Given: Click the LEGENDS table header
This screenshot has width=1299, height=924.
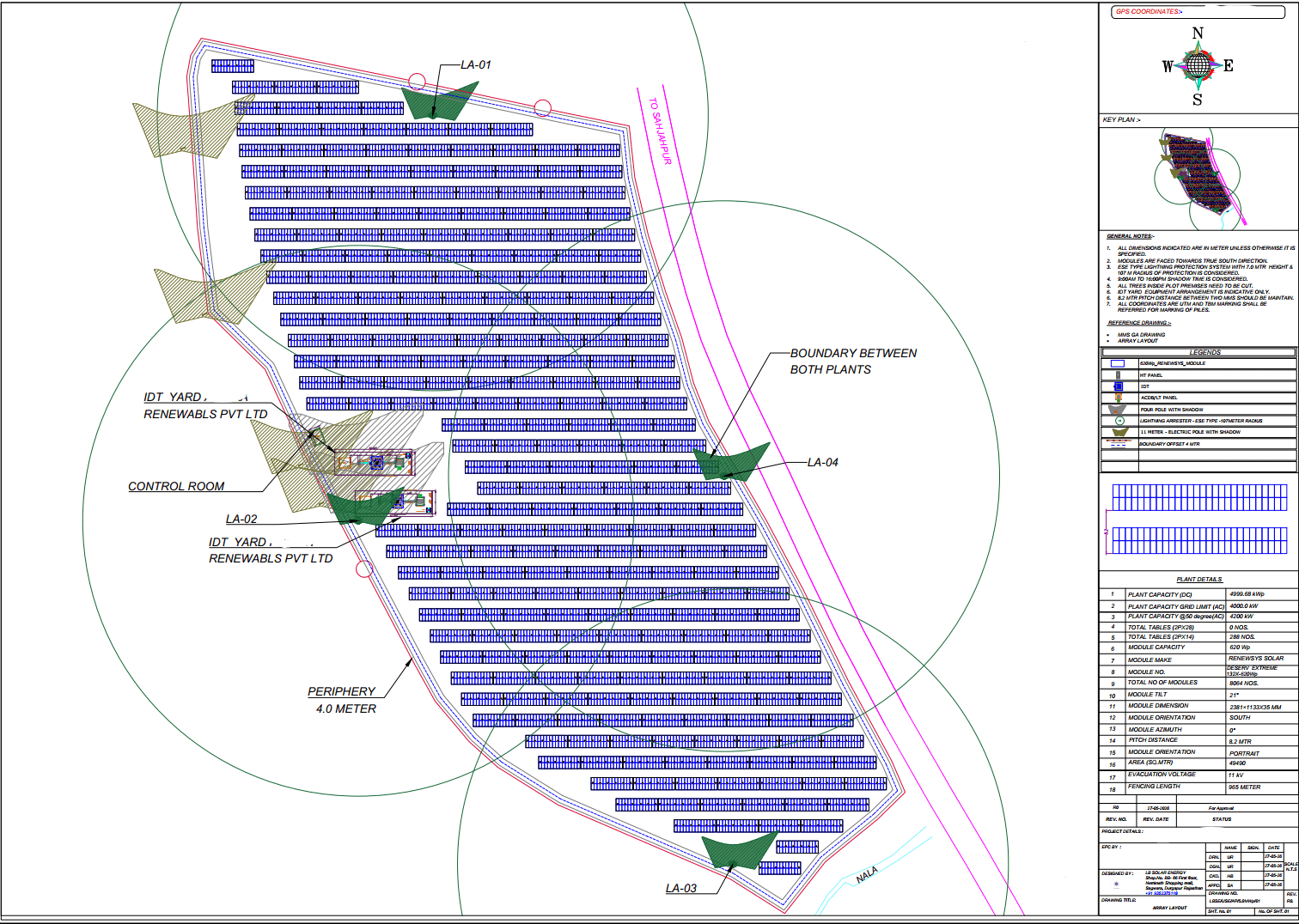Looking at the screenshot, I should click(x=1198, y=352).
